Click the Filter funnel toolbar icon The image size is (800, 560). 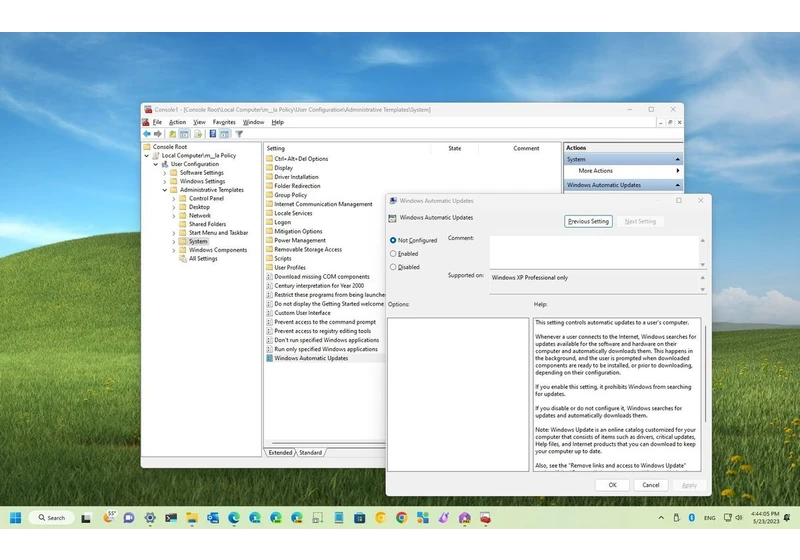[239, 134]
